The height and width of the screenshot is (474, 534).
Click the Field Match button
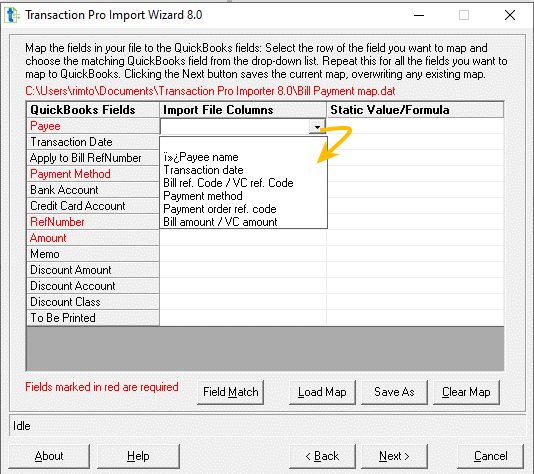231,392
